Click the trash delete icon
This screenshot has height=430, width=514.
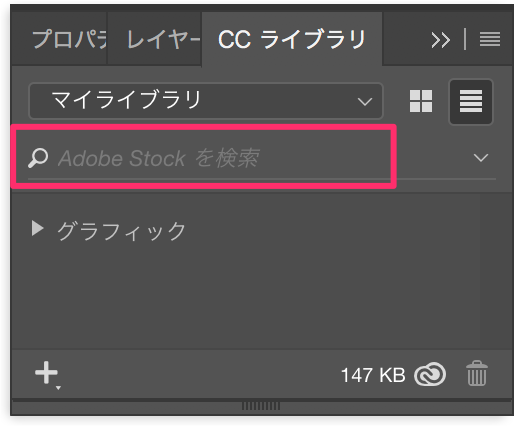pos(477,373)
